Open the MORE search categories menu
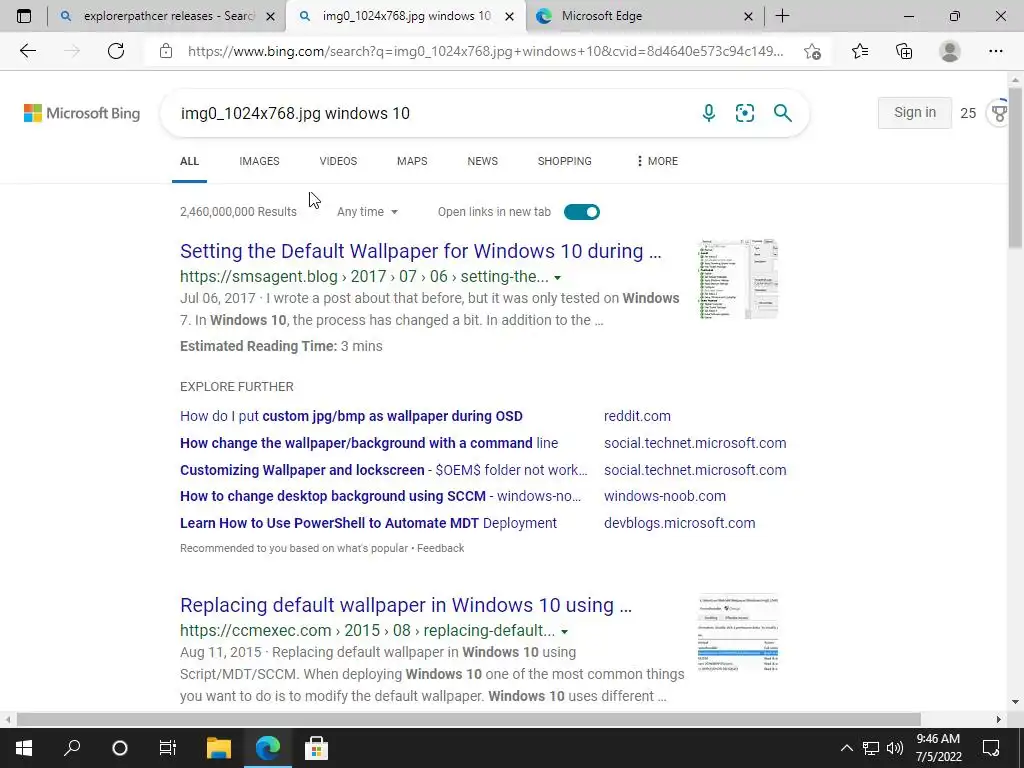This screenshot has height=768, width=1024. point(657,161)
